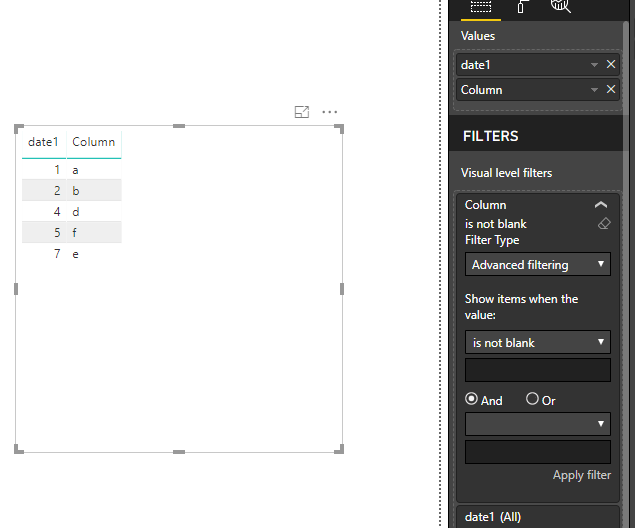The image size is (635, 528).
Task: Select date1 cell with value 1
Action: point(44,170)
